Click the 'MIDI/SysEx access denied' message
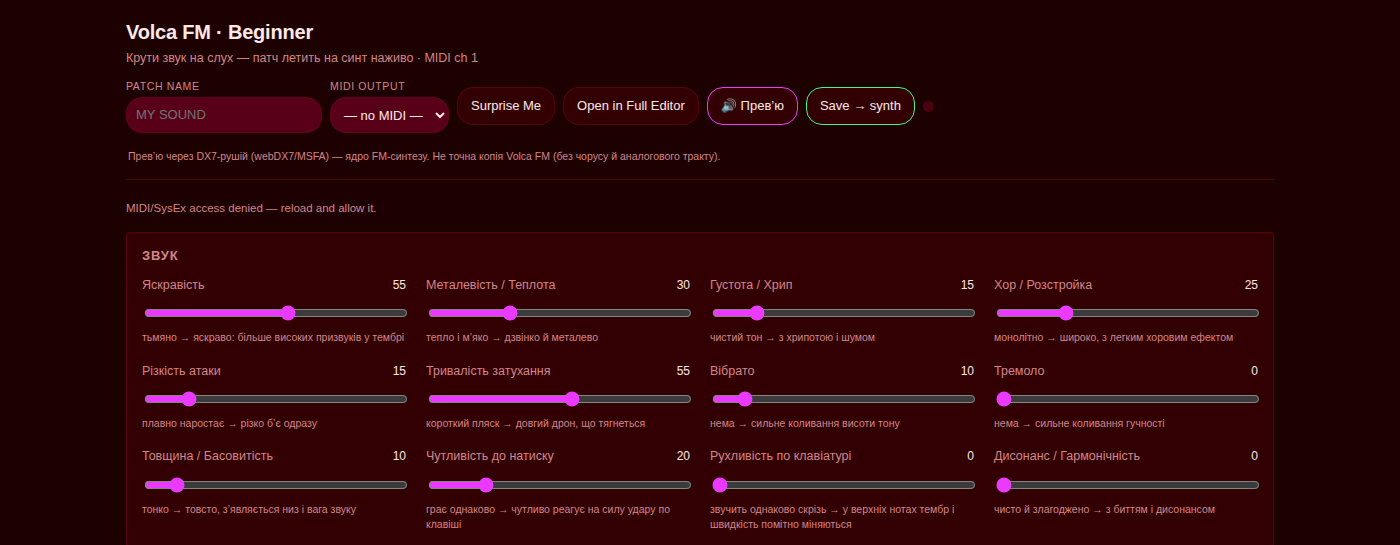This screenshot has width=1400, height=545. [251, 208]
